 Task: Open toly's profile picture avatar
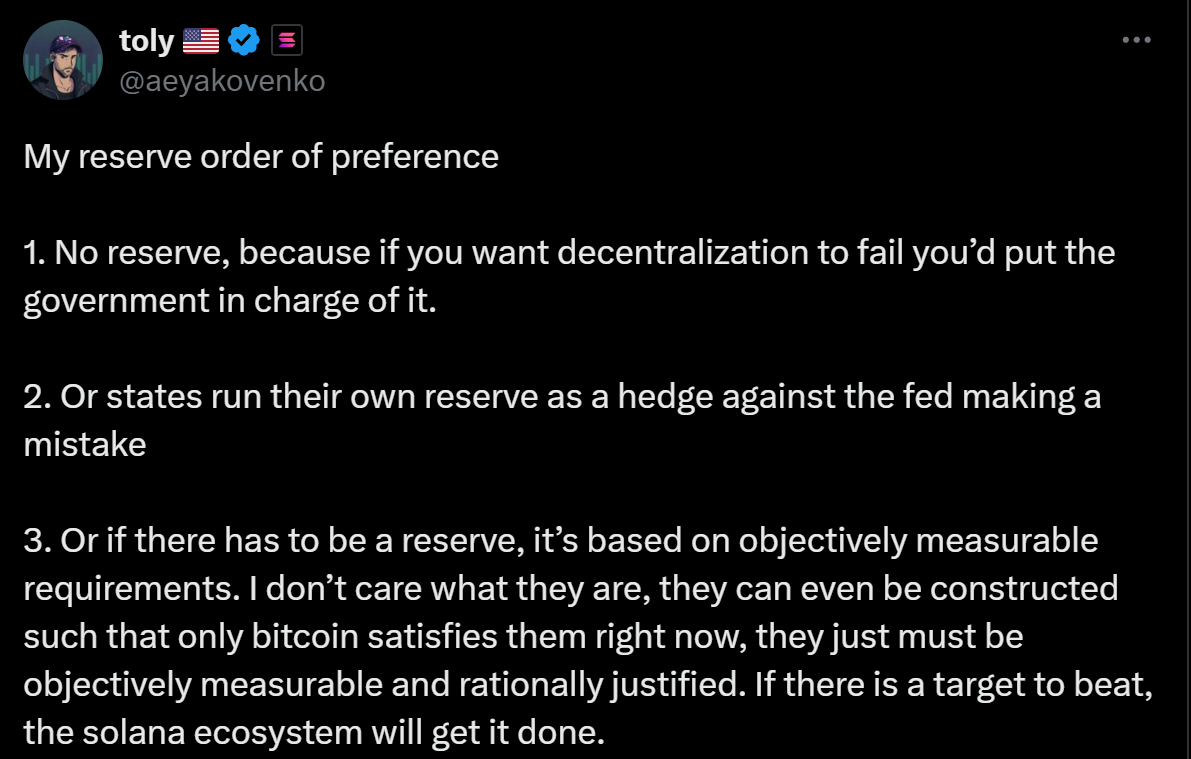[x=63, y=60]
